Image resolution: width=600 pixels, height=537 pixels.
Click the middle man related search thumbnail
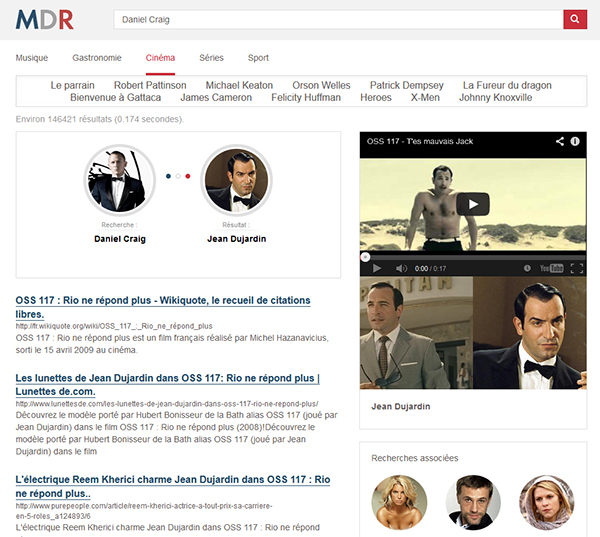tap(473, 503)
